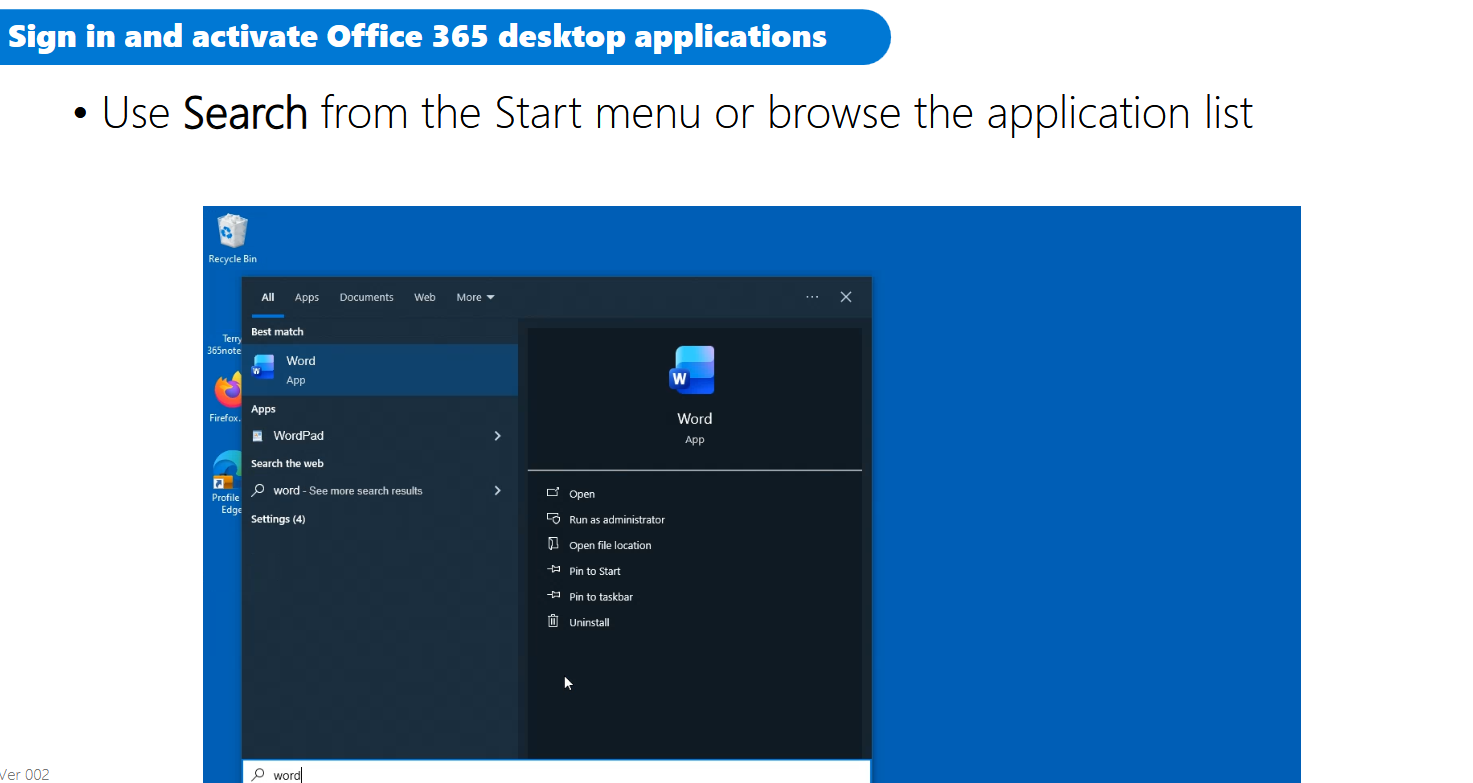Switch to the Documents search tab

tap(366, 297)
